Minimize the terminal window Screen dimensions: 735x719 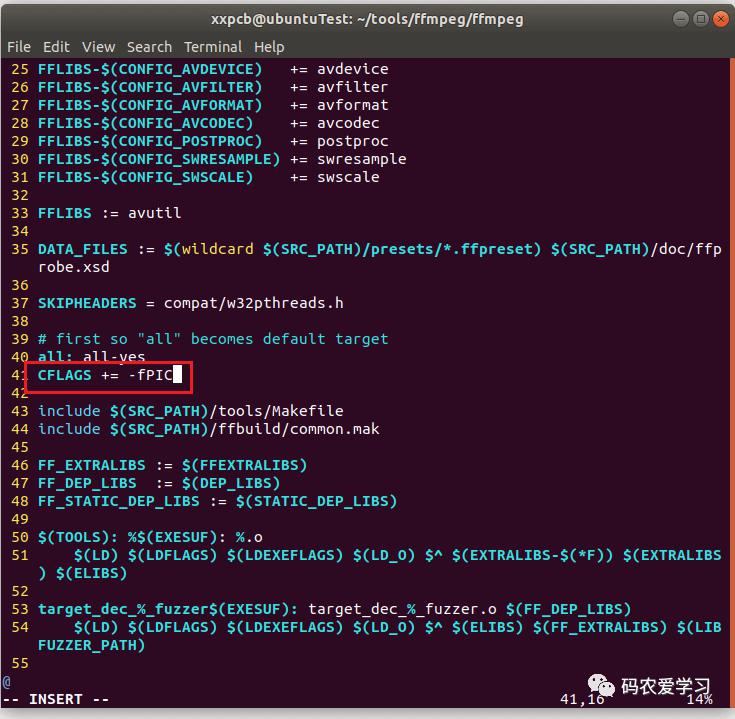[681, 19]
